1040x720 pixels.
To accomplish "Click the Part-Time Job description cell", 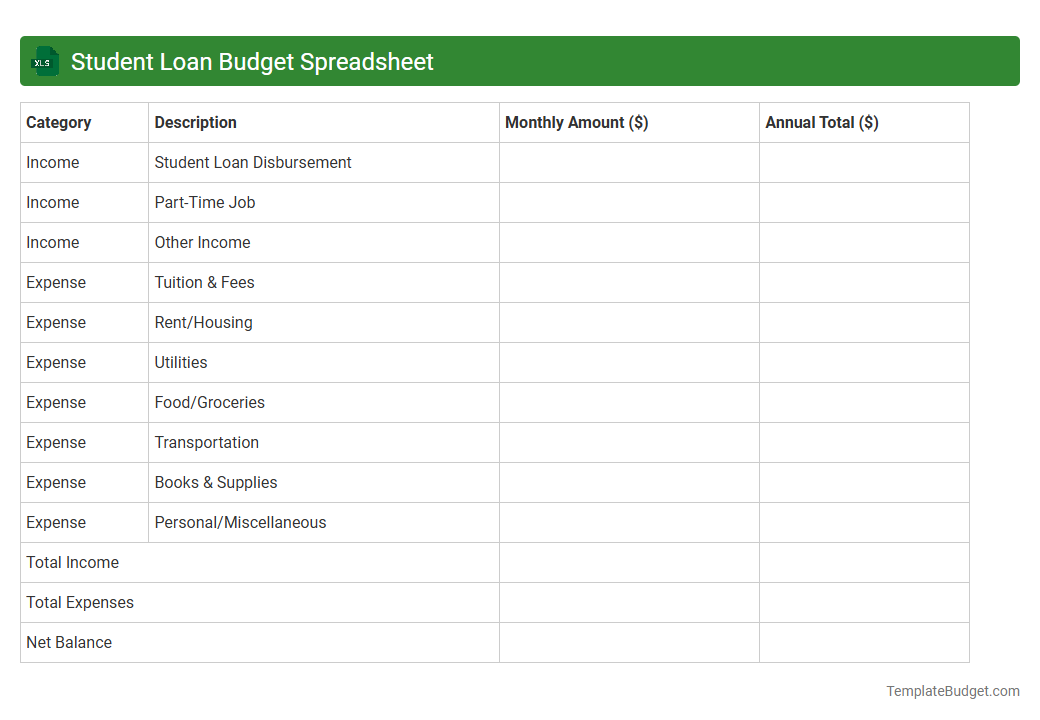I will tap(205, 202).
